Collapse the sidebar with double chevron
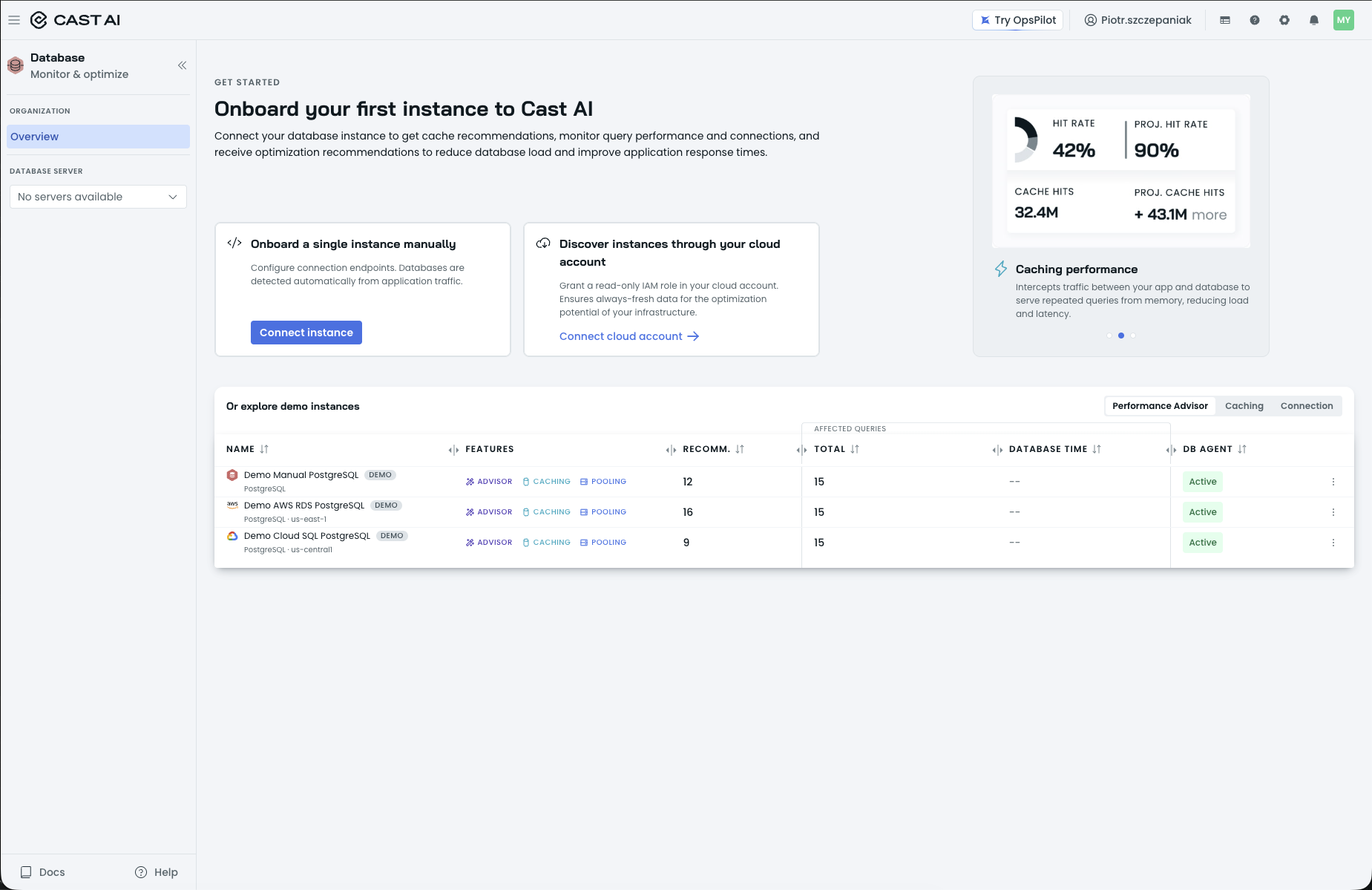This screenshot has height=890, width=1372. (x=182, y=65)
